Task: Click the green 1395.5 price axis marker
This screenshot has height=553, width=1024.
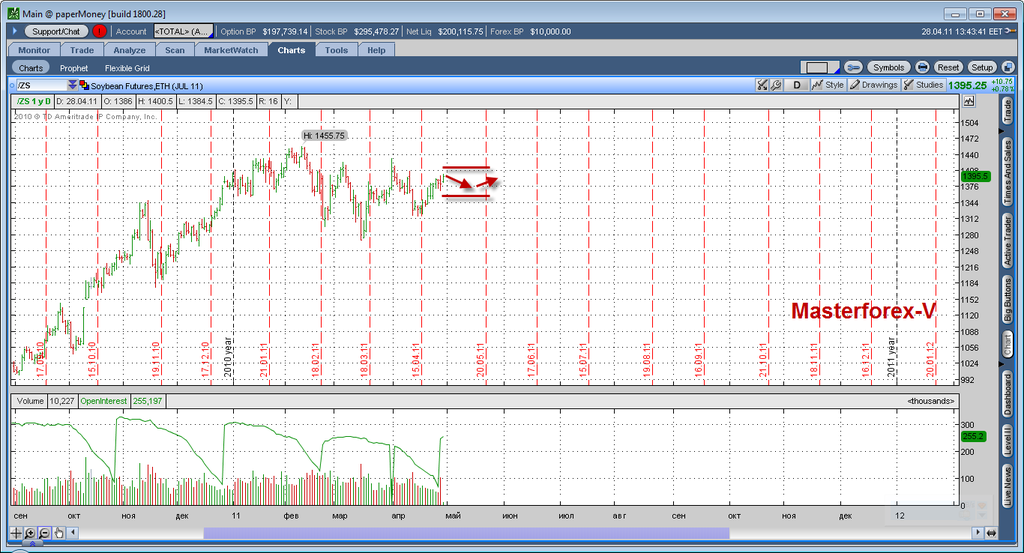Action: coord(975,176)
